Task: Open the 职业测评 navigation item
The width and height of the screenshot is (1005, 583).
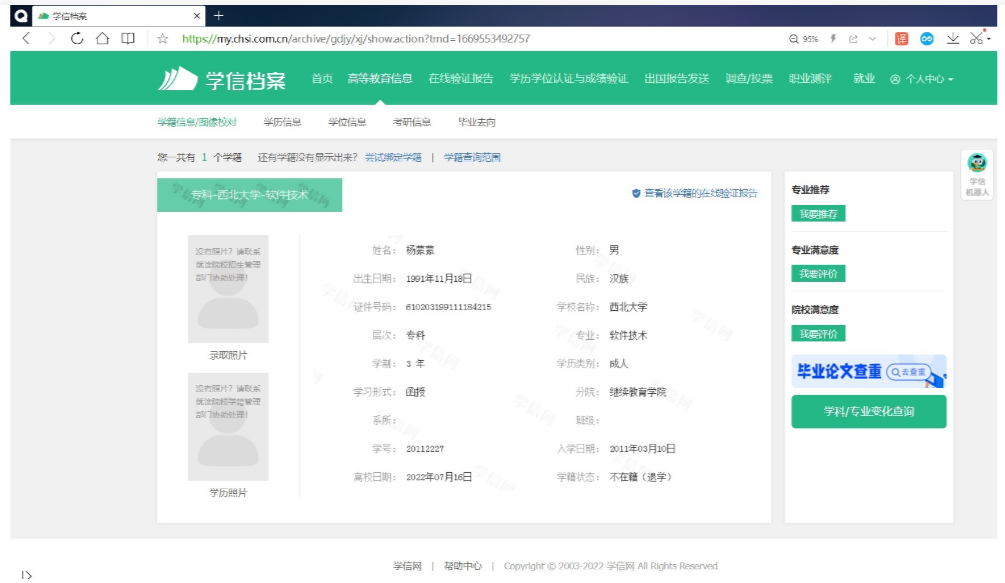Action: [810, 79]
